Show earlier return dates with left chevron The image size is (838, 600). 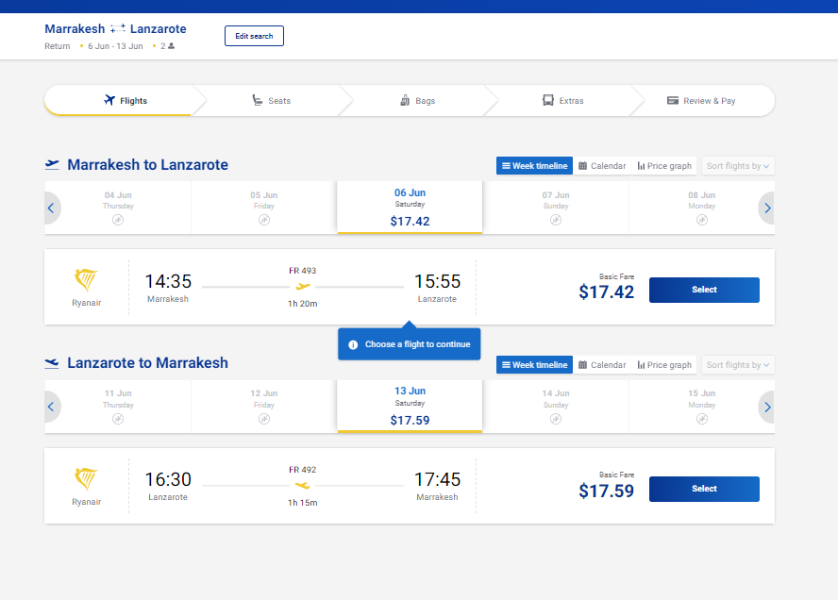tap(51, 407)
